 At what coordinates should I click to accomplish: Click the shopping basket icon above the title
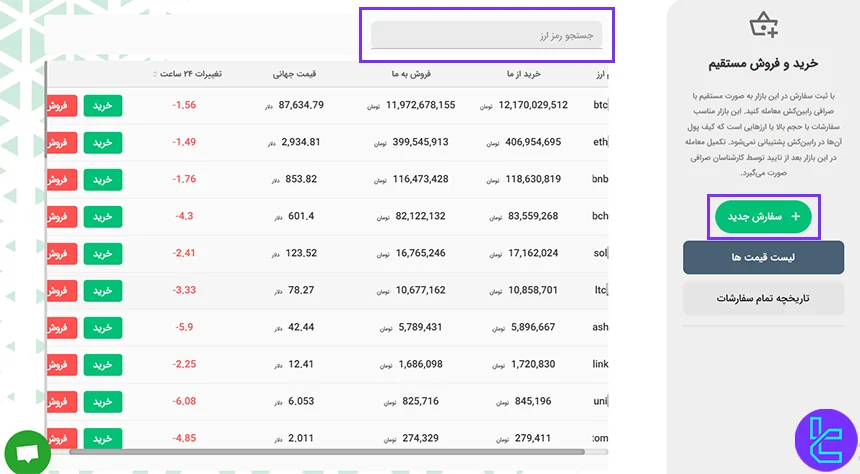coord(765,24)
